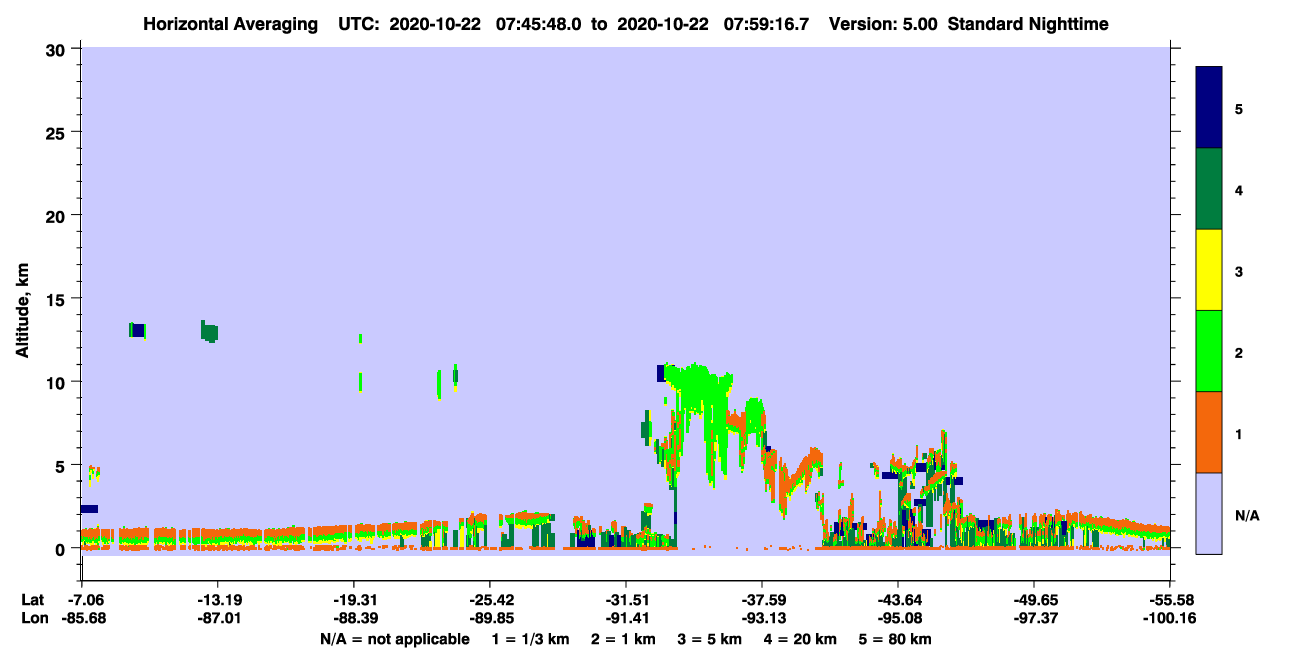The width and height of the screenshot is (1300, 667).
Task: Click the colorbar label '2'
Action: point(1239,352)
